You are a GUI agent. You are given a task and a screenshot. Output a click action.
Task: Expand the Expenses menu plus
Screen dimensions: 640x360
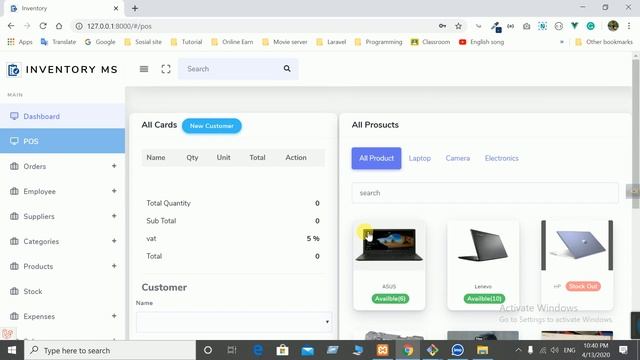point(114,316)
